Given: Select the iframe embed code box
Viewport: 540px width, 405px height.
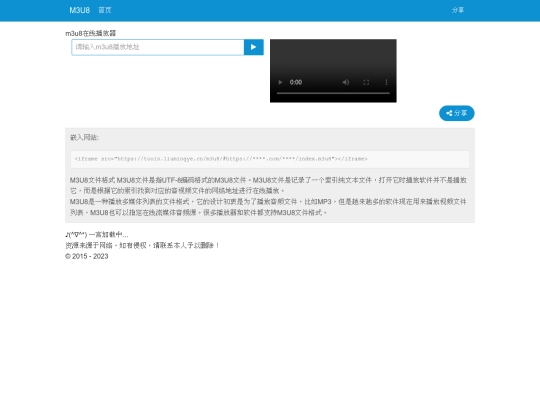Looking at the screenshot, I should pyautogui.click(x=270, y=159).
